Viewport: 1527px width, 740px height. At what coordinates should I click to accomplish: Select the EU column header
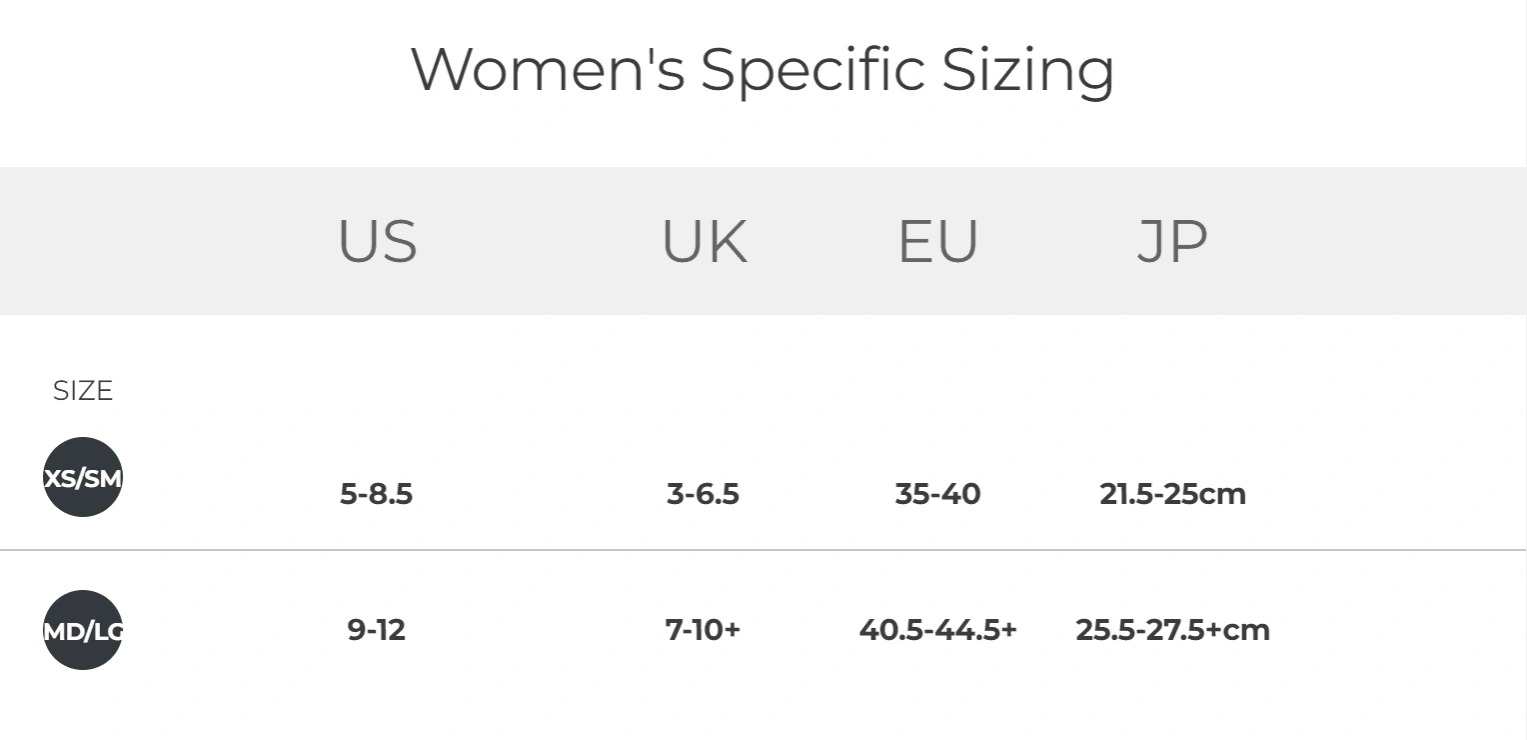click(938, 241)
